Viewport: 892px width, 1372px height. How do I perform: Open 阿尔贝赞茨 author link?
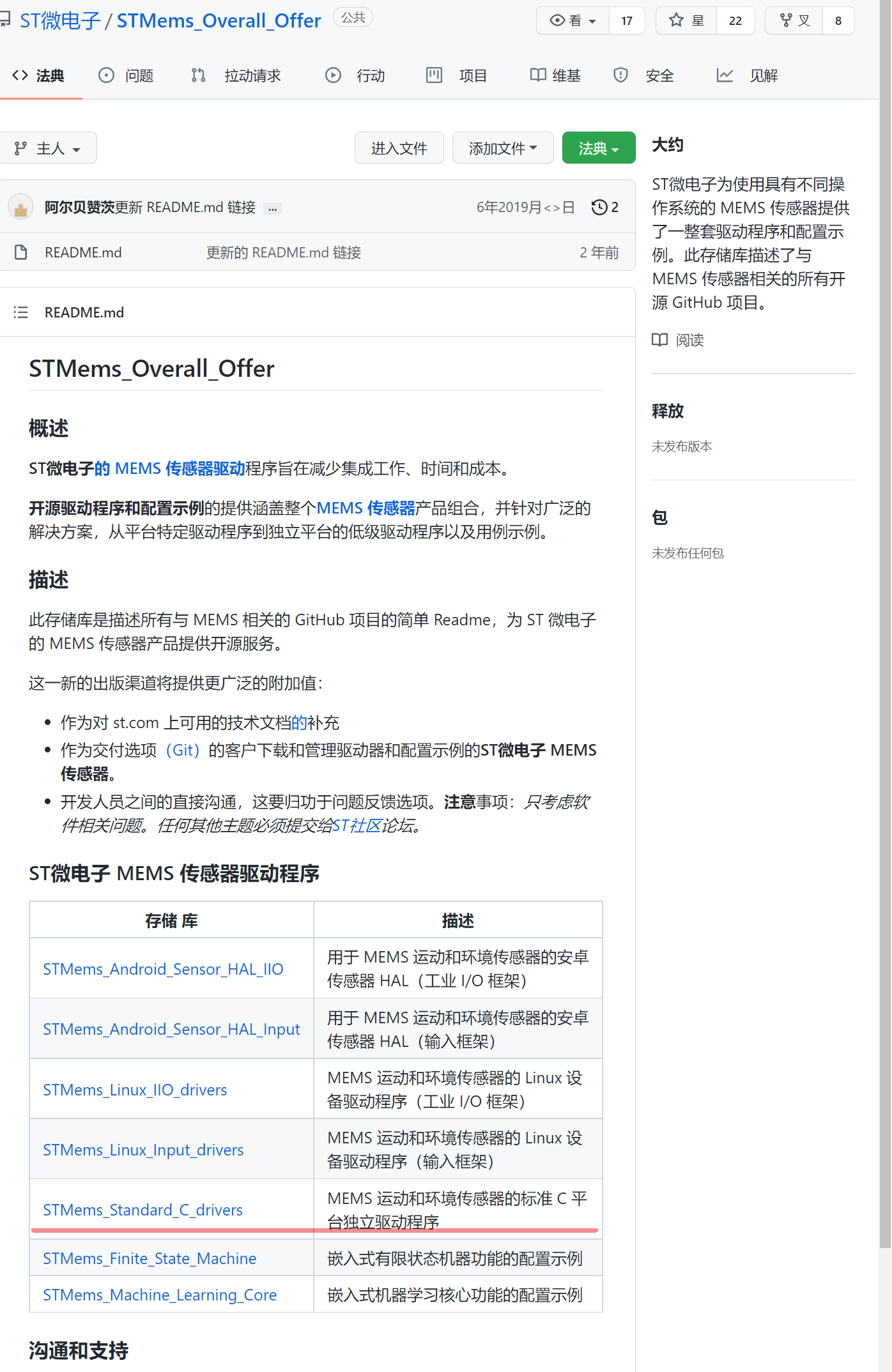tap(79, 207)
